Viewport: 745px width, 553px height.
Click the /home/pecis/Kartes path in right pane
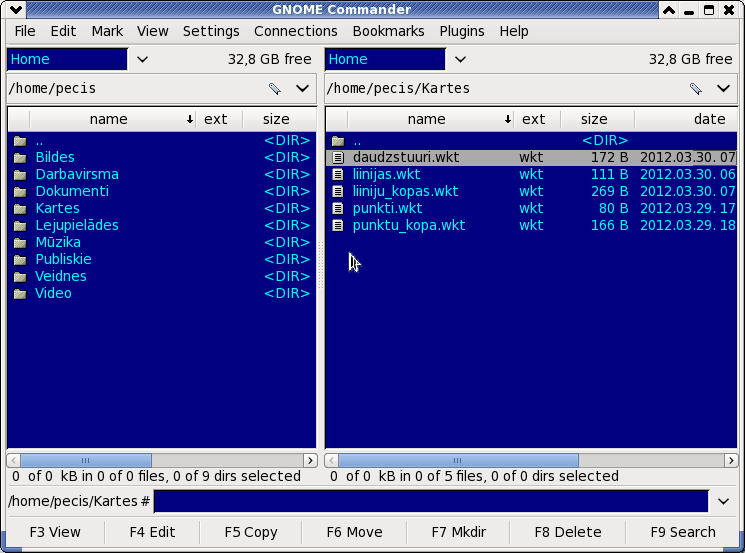398,88
